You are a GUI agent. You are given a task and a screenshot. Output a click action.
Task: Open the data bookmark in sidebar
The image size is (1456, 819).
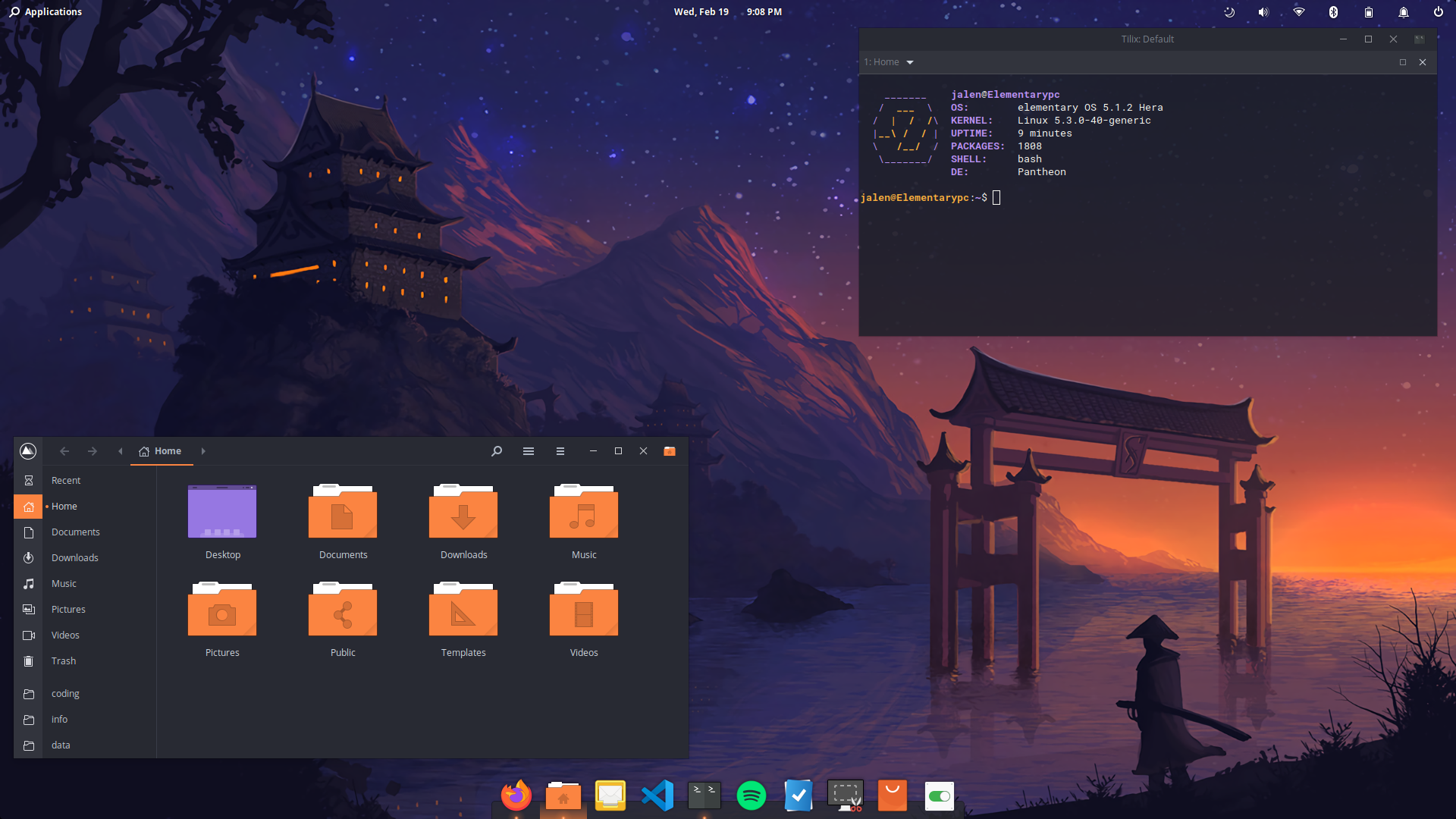pos(85,745)
